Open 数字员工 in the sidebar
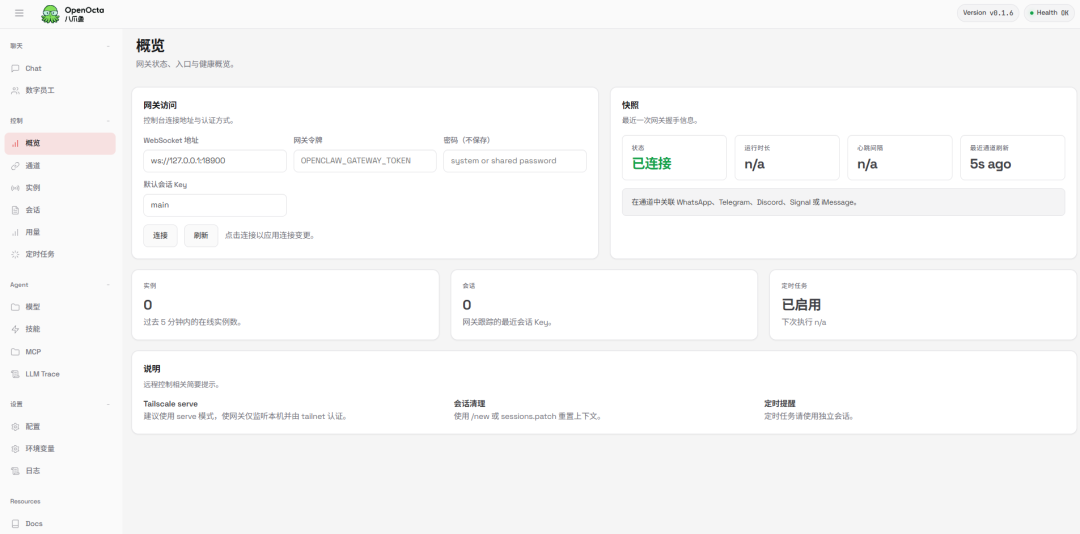 pos(39,90)
